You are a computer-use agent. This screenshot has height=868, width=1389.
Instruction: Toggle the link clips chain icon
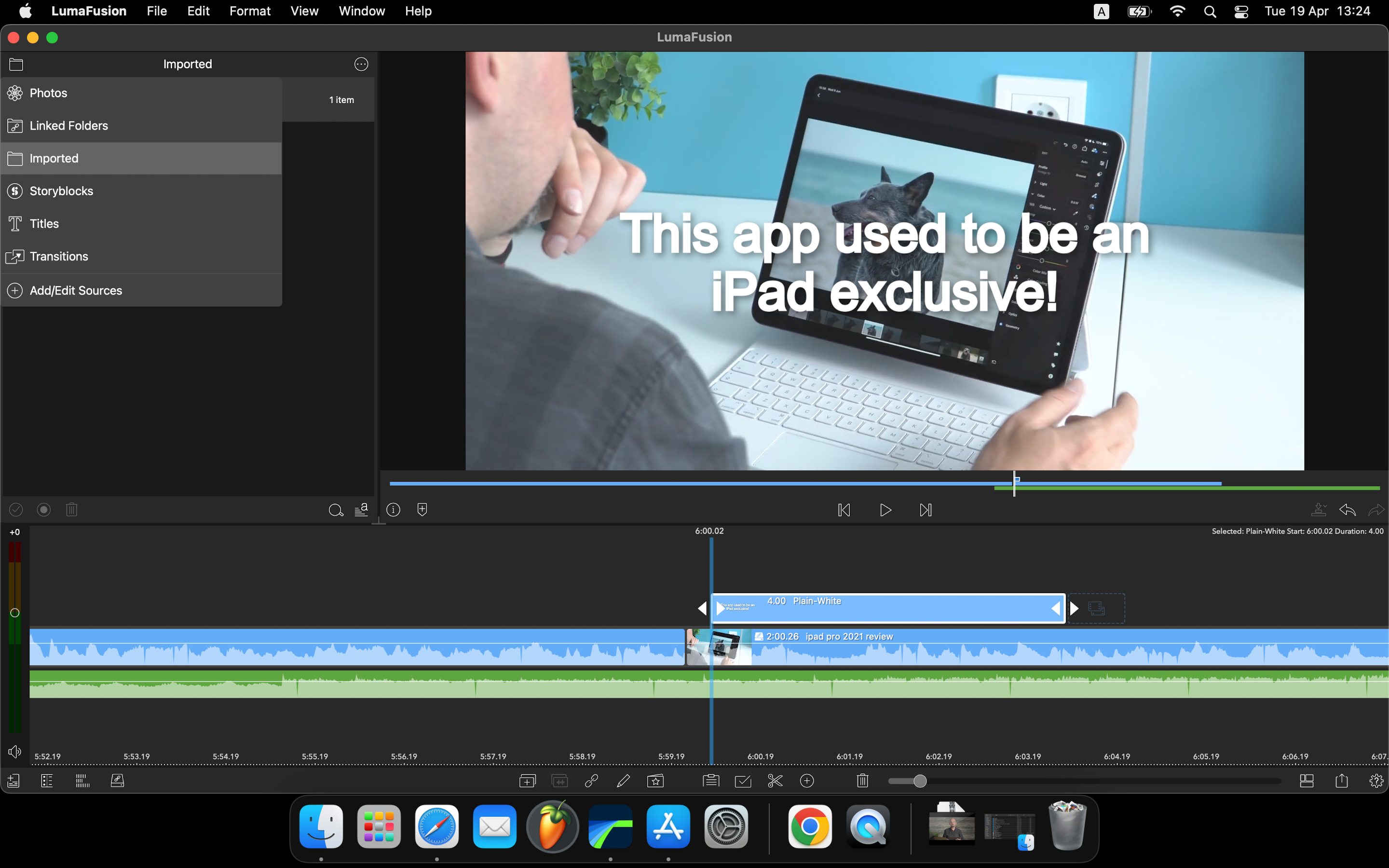pos(592,781)
